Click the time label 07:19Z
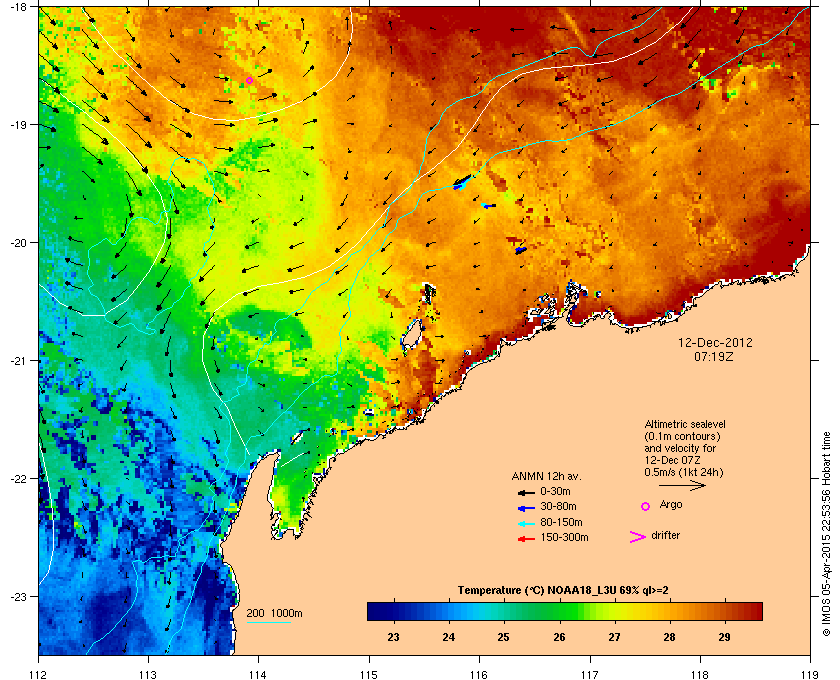The height and width of the screenshot is (680, 840). (x=714, y=356)
